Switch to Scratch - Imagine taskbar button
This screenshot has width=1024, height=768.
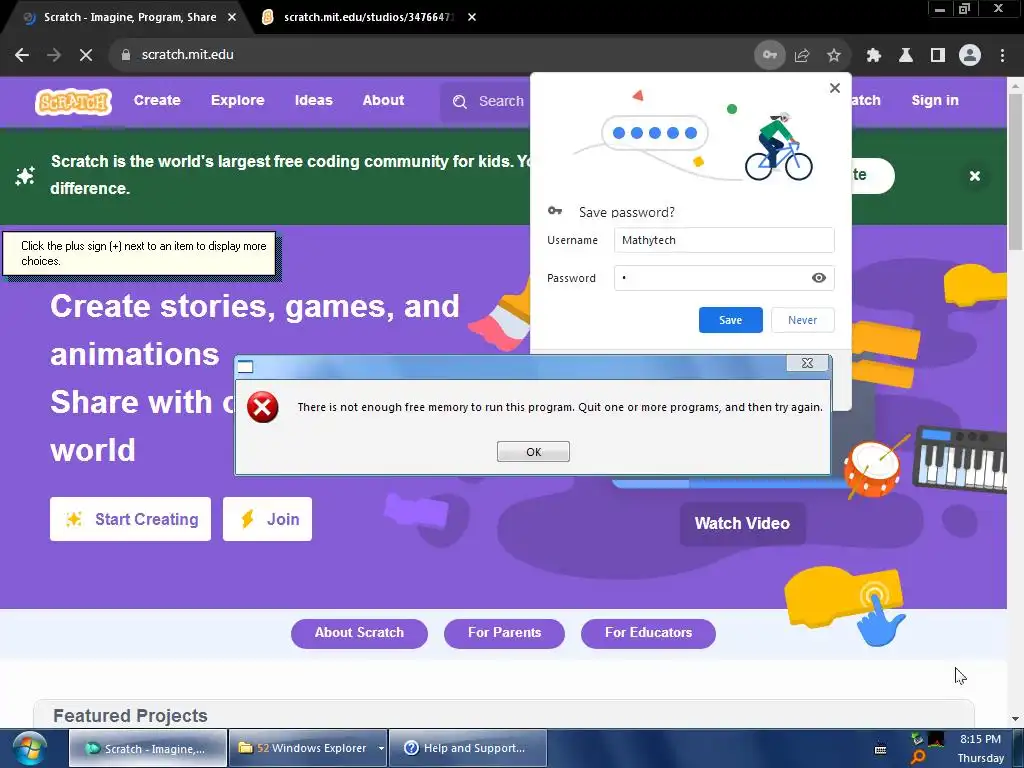(148, 748)
